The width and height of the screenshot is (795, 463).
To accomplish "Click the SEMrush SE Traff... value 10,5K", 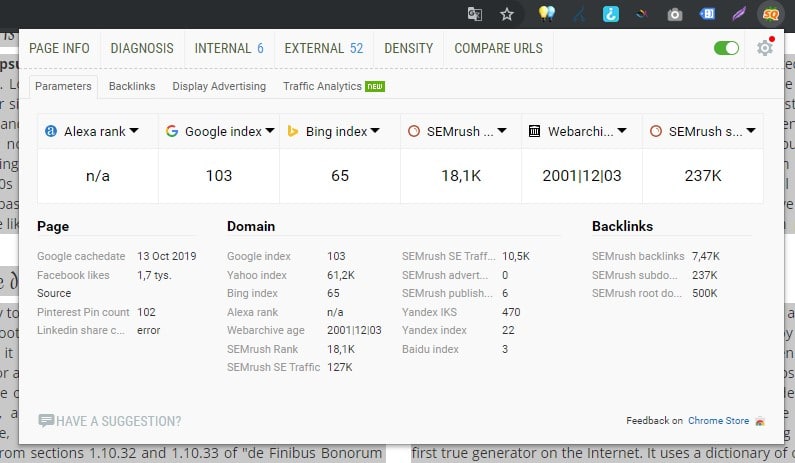I will [x=516, y=256].
